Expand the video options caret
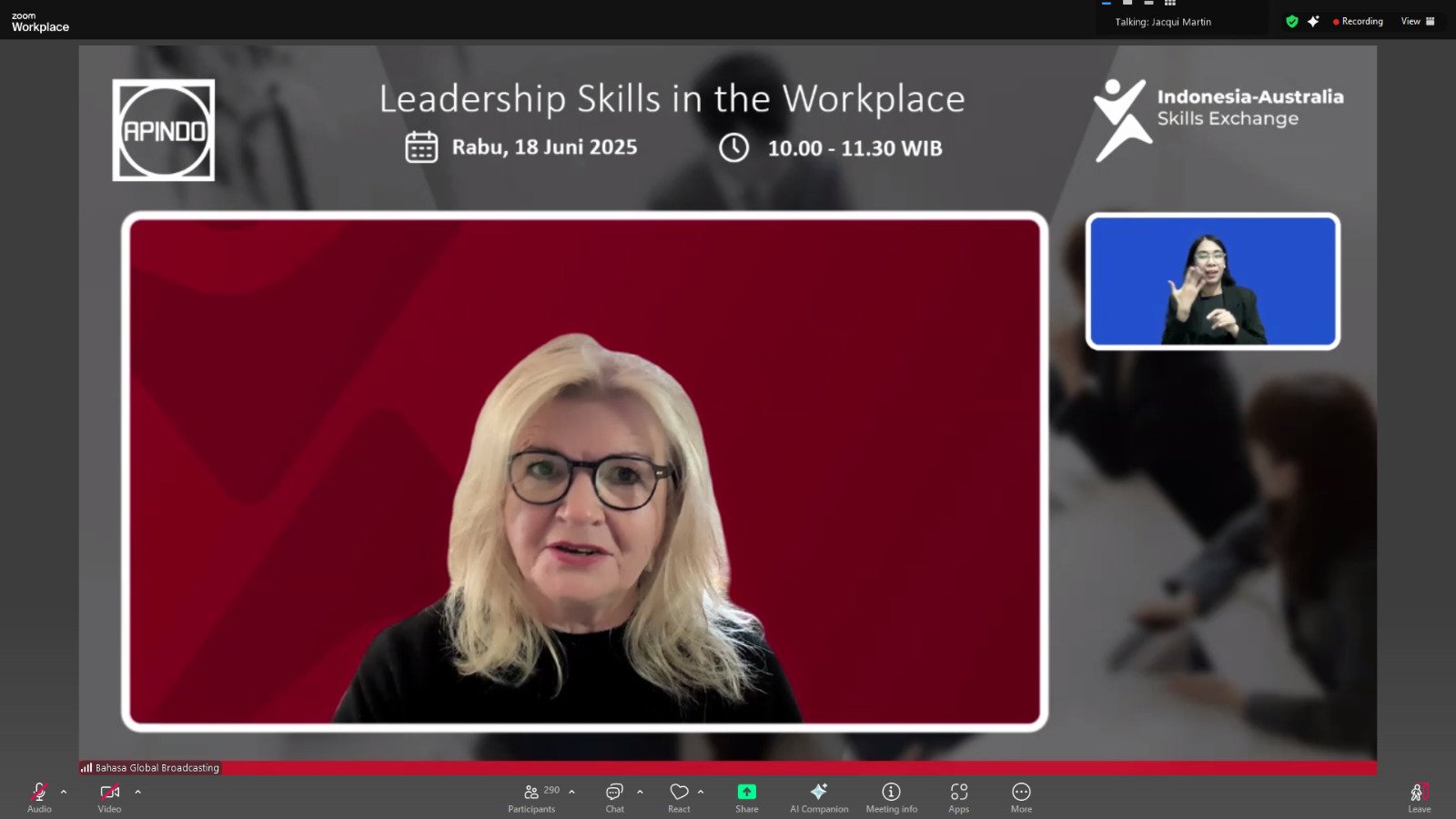Viewport: 1456px width, 819px height. pos(137,792)
